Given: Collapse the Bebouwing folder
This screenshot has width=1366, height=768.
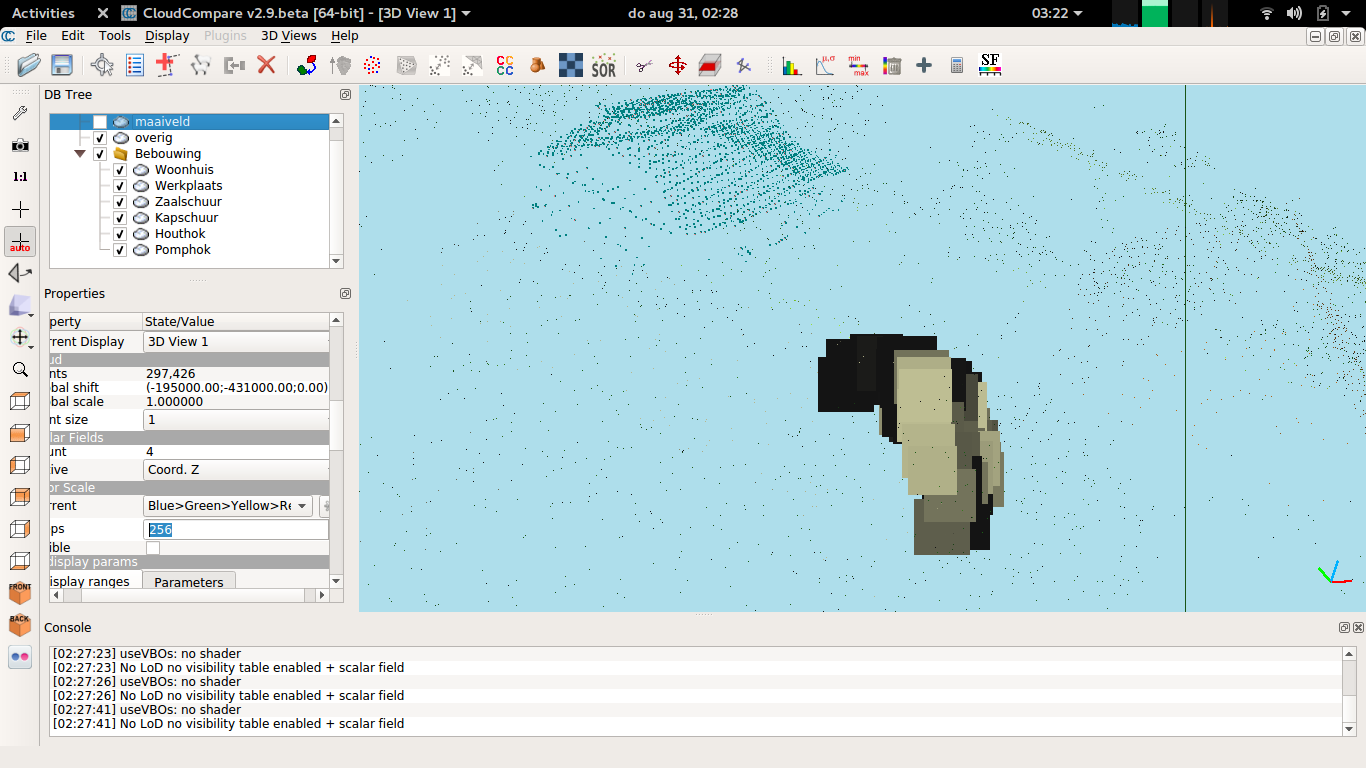Looking at the screenshot, I should pos(80,154).
